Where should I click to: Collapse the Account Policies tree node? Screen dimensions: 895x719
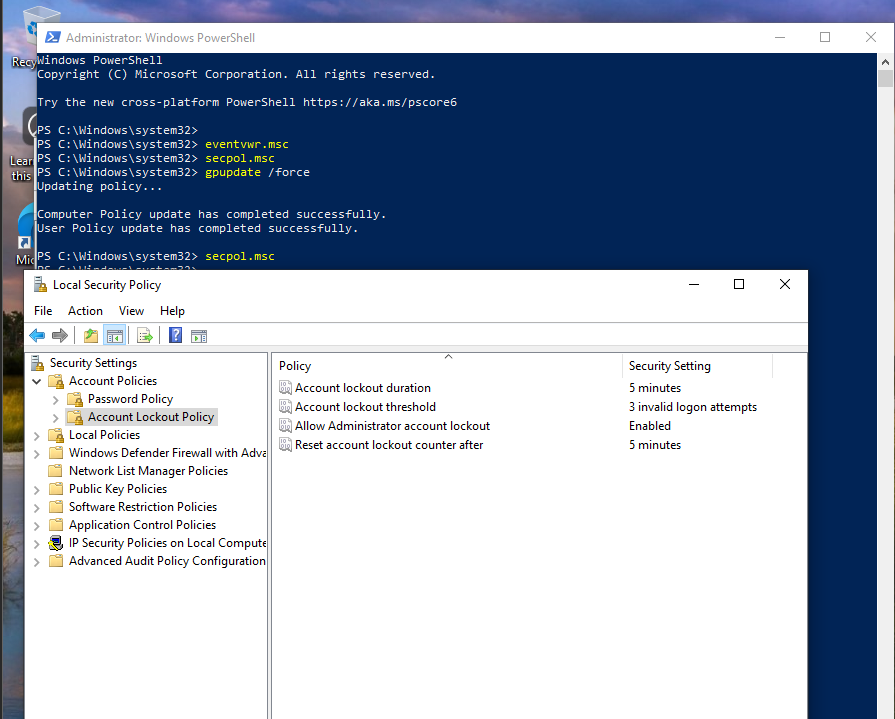[37, 381]
